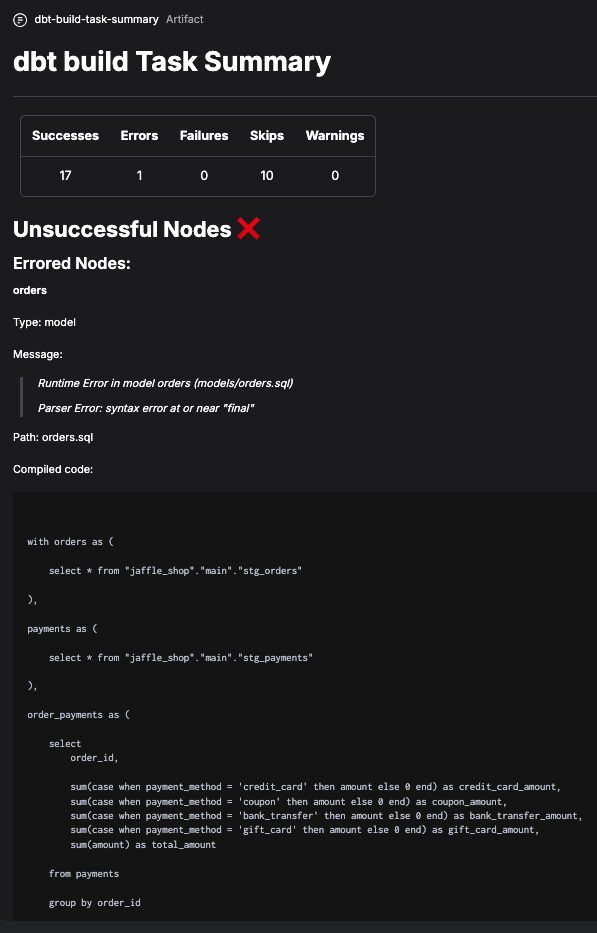Click the Artifact type label
Screen dimensions: 597x933
point(185,19)
